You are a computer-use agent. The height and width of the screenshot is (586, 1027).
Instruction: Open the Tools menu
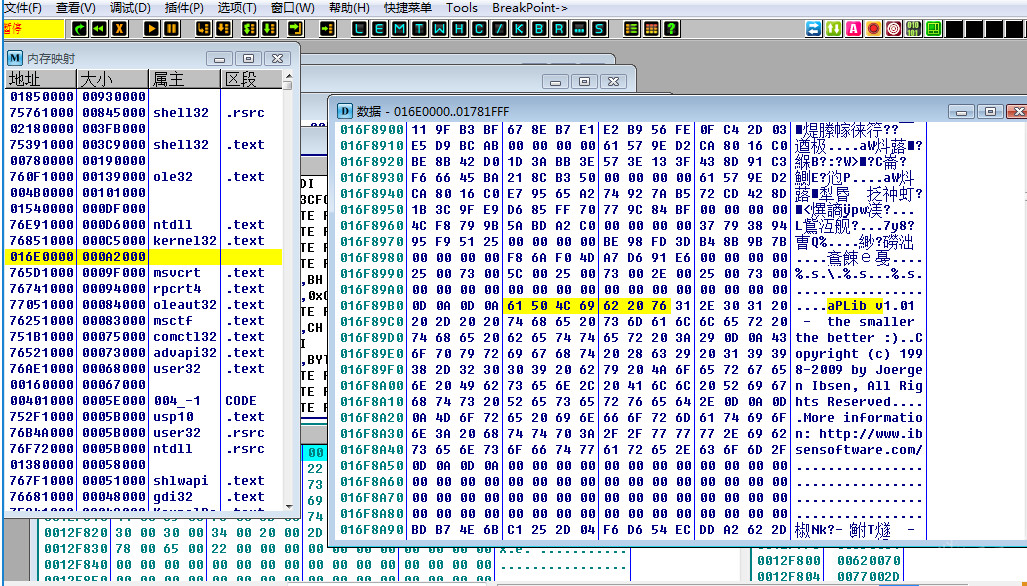(462, 8)
